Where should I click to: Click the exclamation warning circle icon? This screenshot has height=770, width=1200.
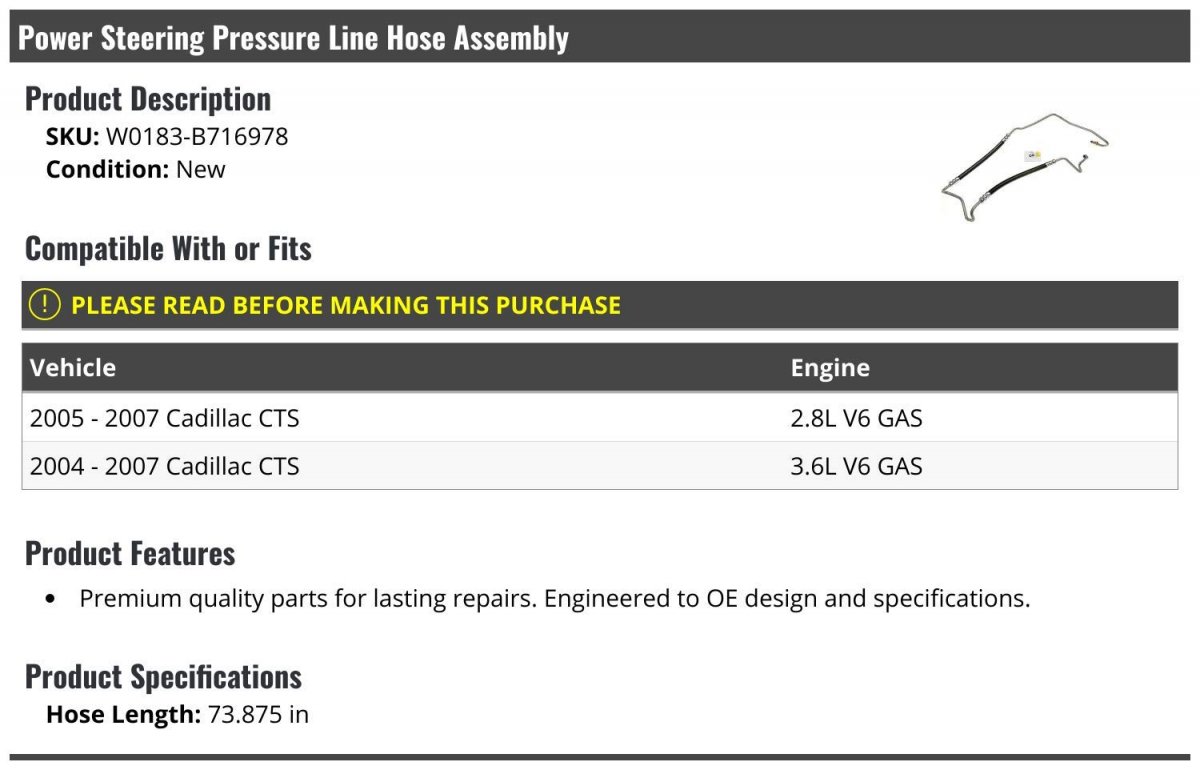click(x=45, y=305)
